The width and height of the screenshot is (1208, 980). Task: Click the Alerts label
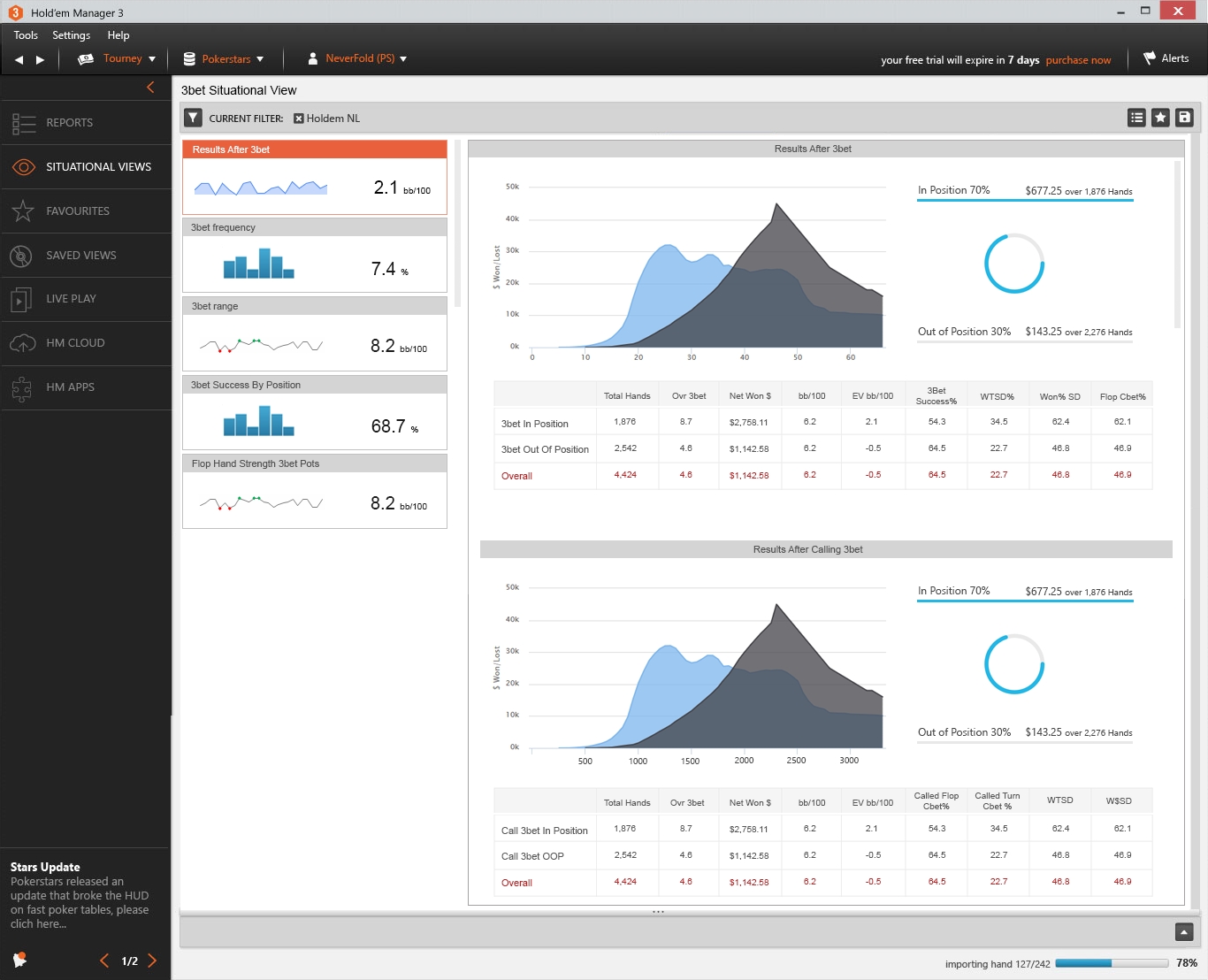pos(1175,58)
